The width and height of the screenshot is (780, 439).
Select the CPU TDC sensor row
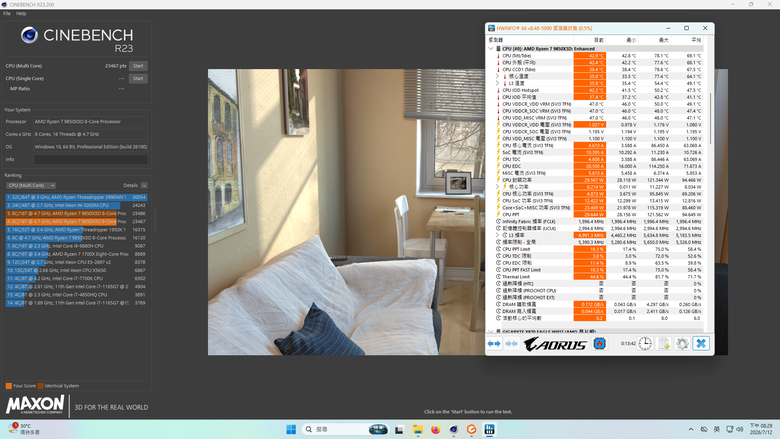pos(595,159)
